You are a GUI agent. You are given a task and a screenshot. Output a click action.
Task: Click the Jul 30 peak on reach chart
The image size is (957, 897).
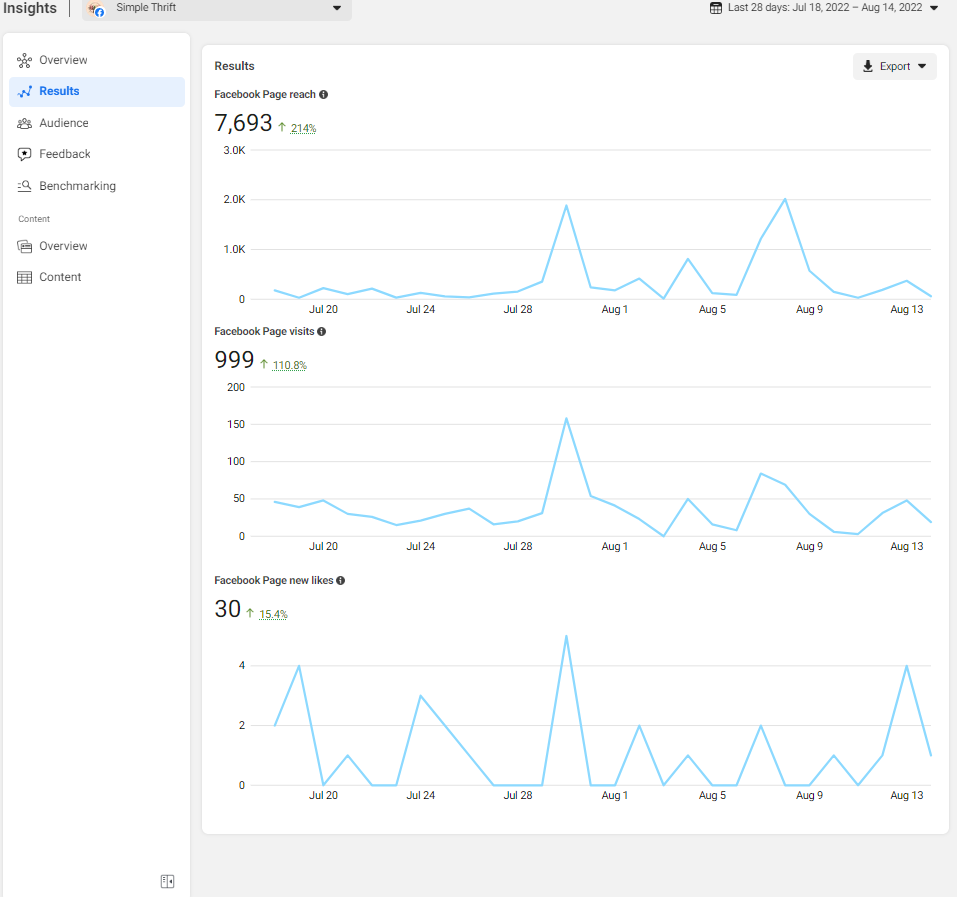click(566, 206)
